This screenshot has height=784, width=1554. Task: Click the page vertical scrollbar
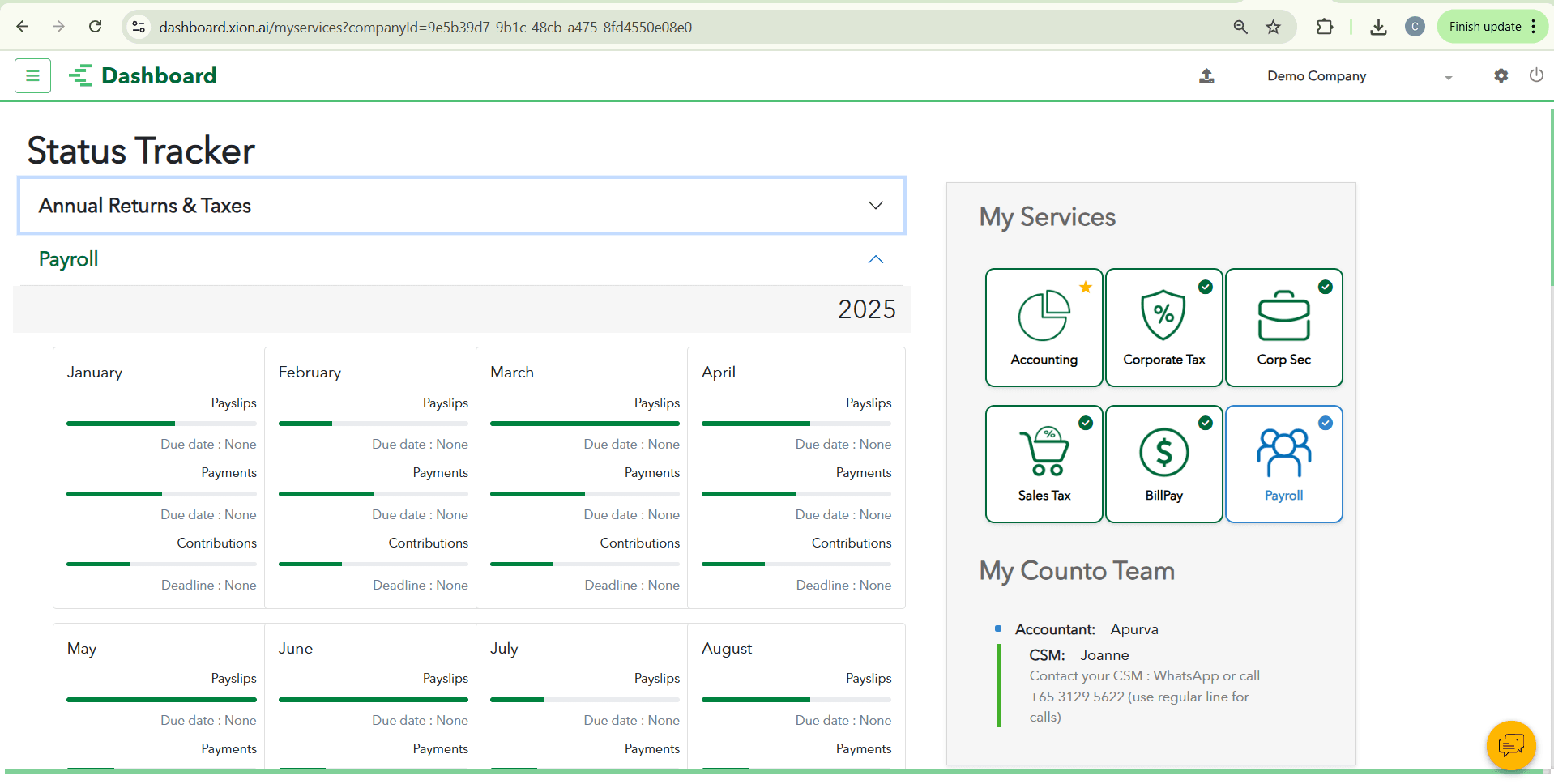(x=1551, y=198)
